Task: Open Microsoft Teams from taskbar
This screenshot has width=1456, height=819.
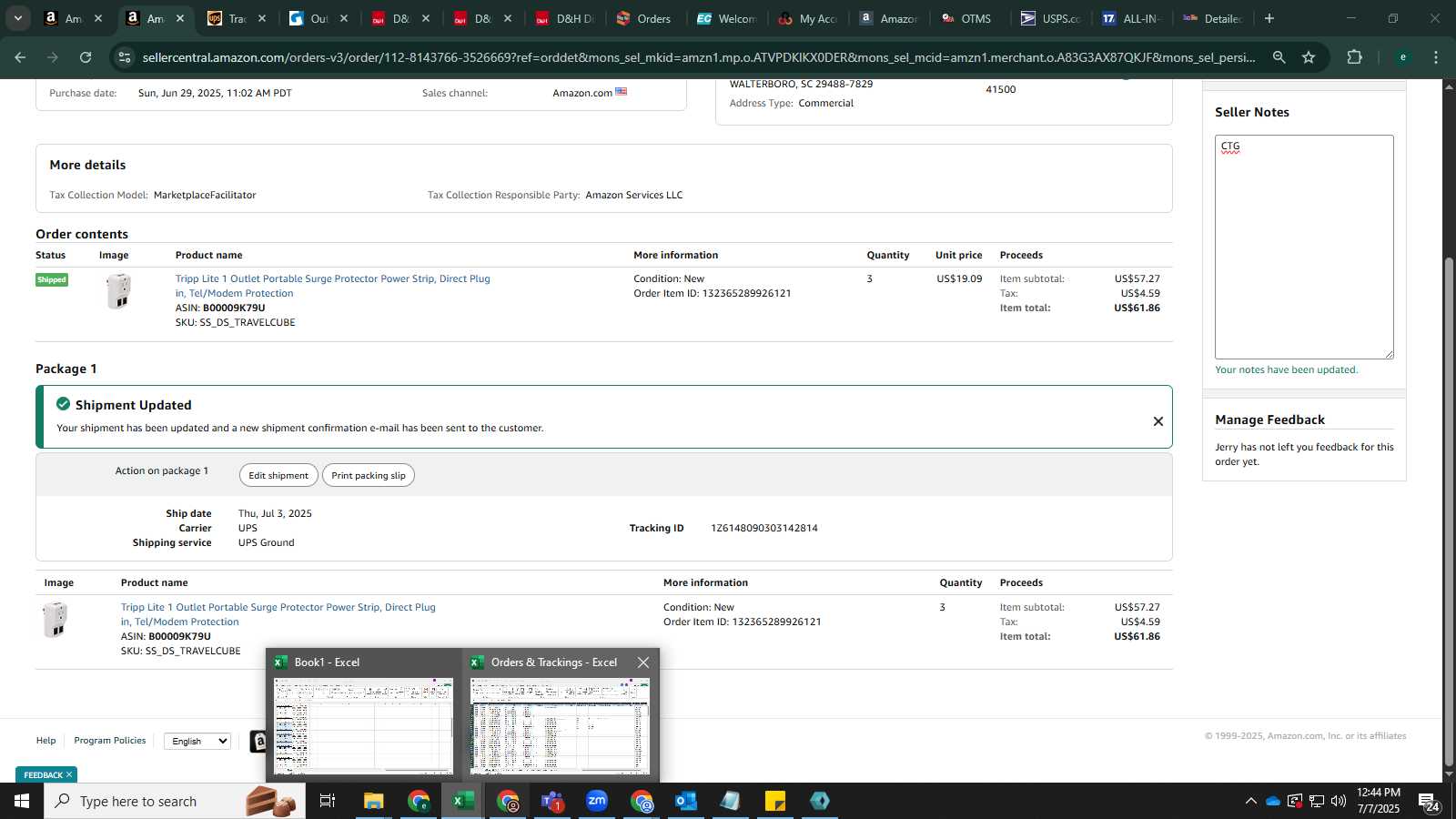Action: (x=551, y=801)
